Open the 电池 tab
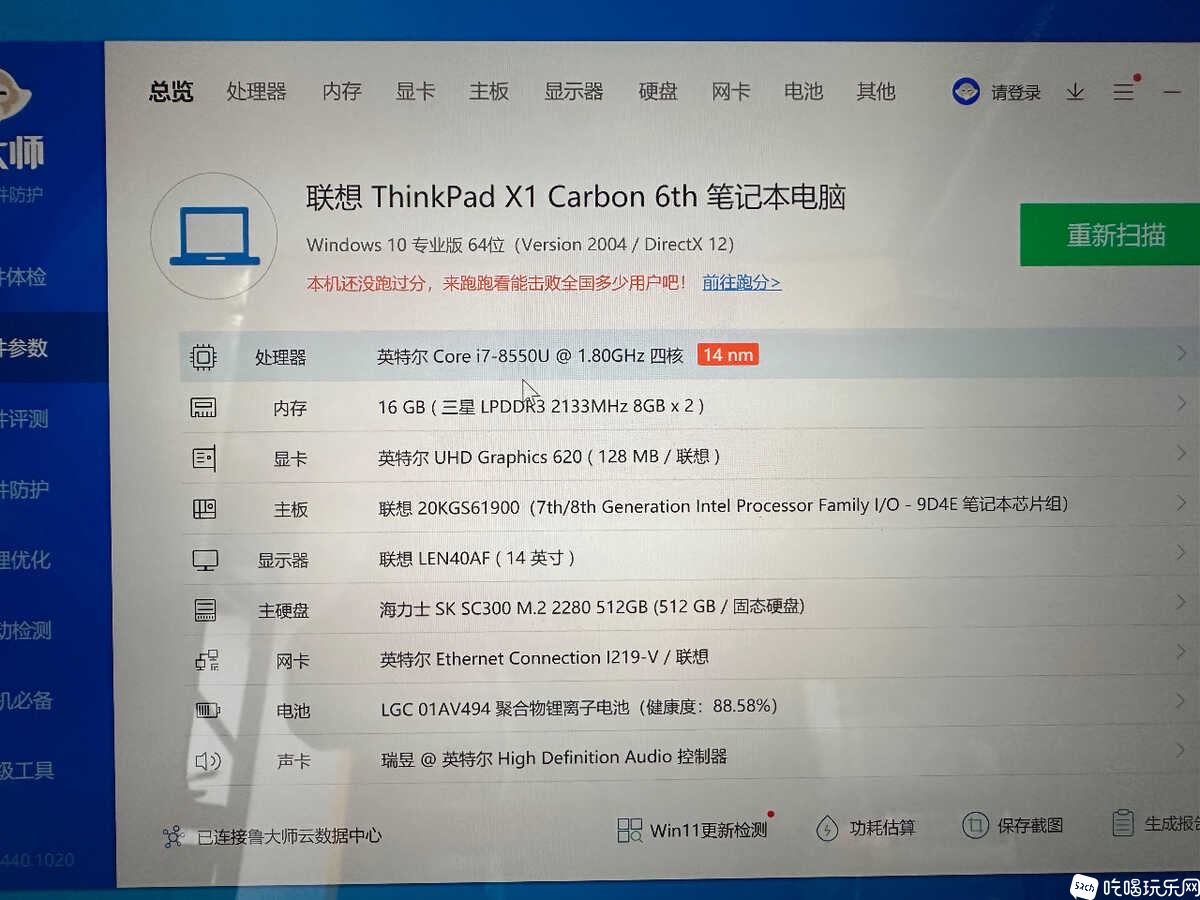Screen dimensions: 1200x900 pos(803,92)
